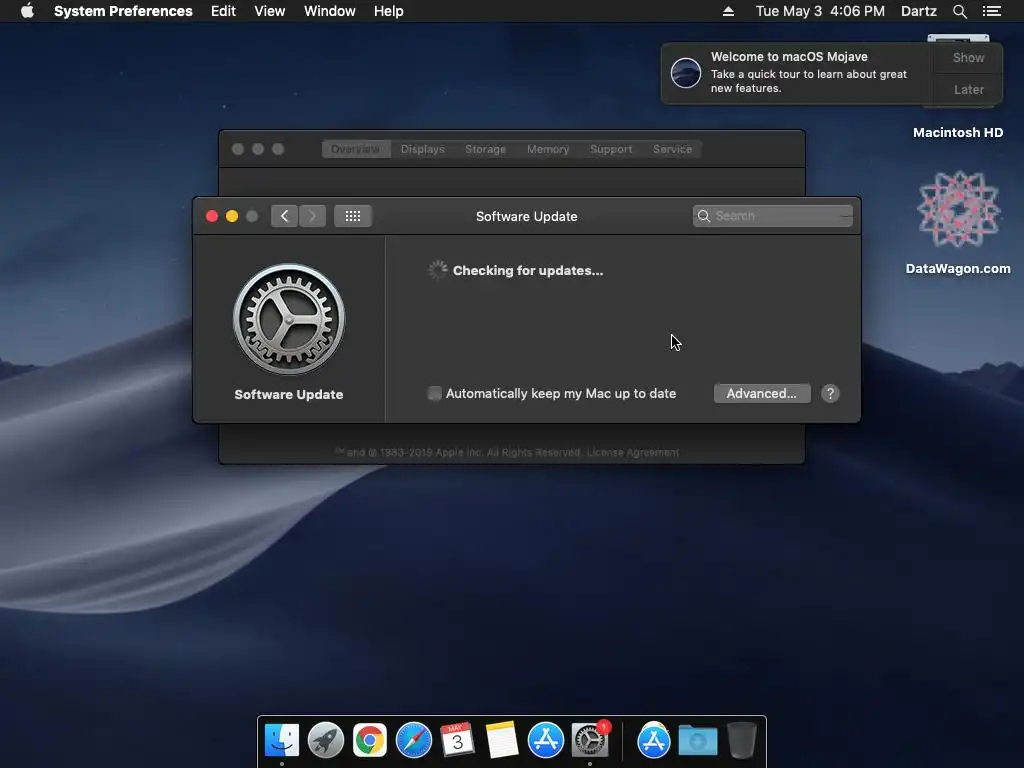
Task: Open Calendar icon showing May 3
Action: 457,740
